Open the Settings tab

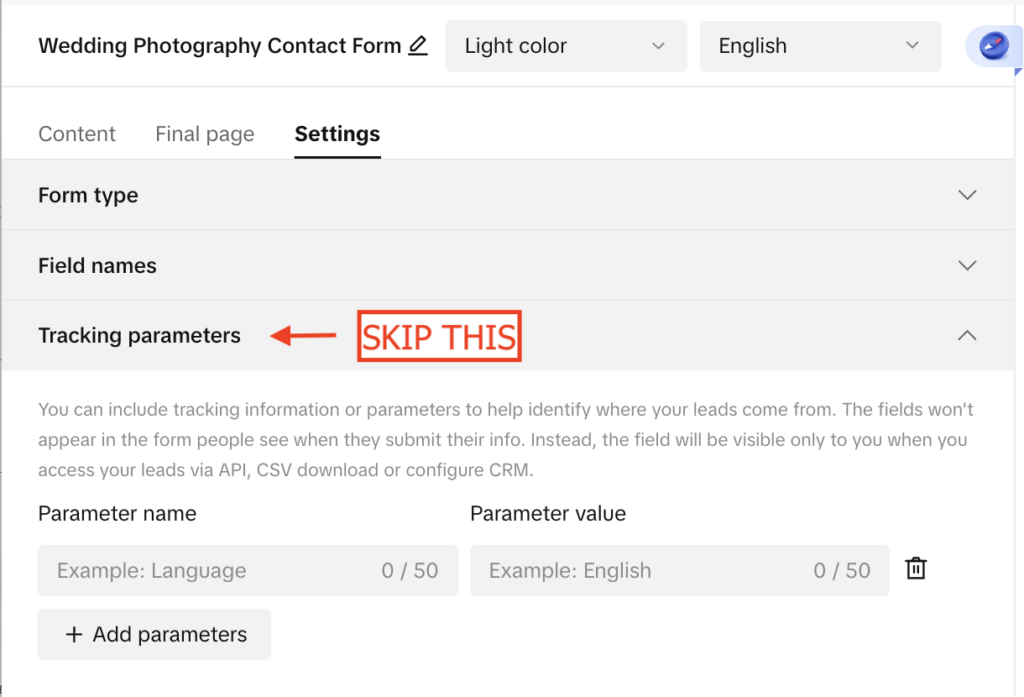(x=337, y=133)
